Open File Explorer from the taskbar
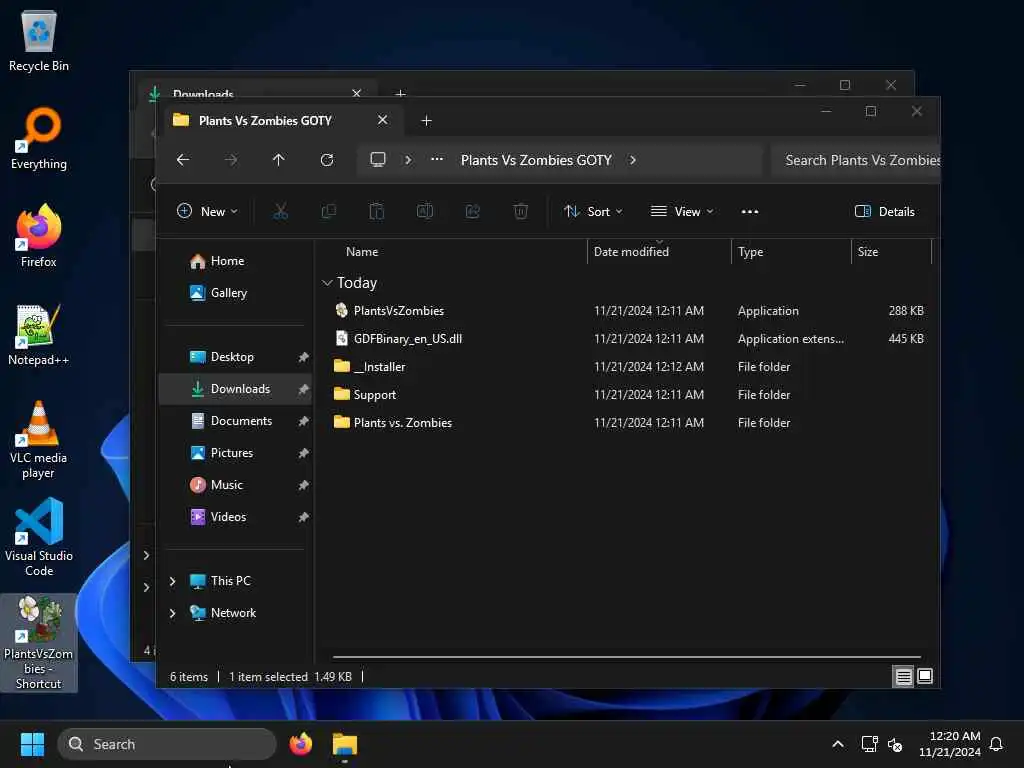The image size is (1024, 768). coord(345,744)
